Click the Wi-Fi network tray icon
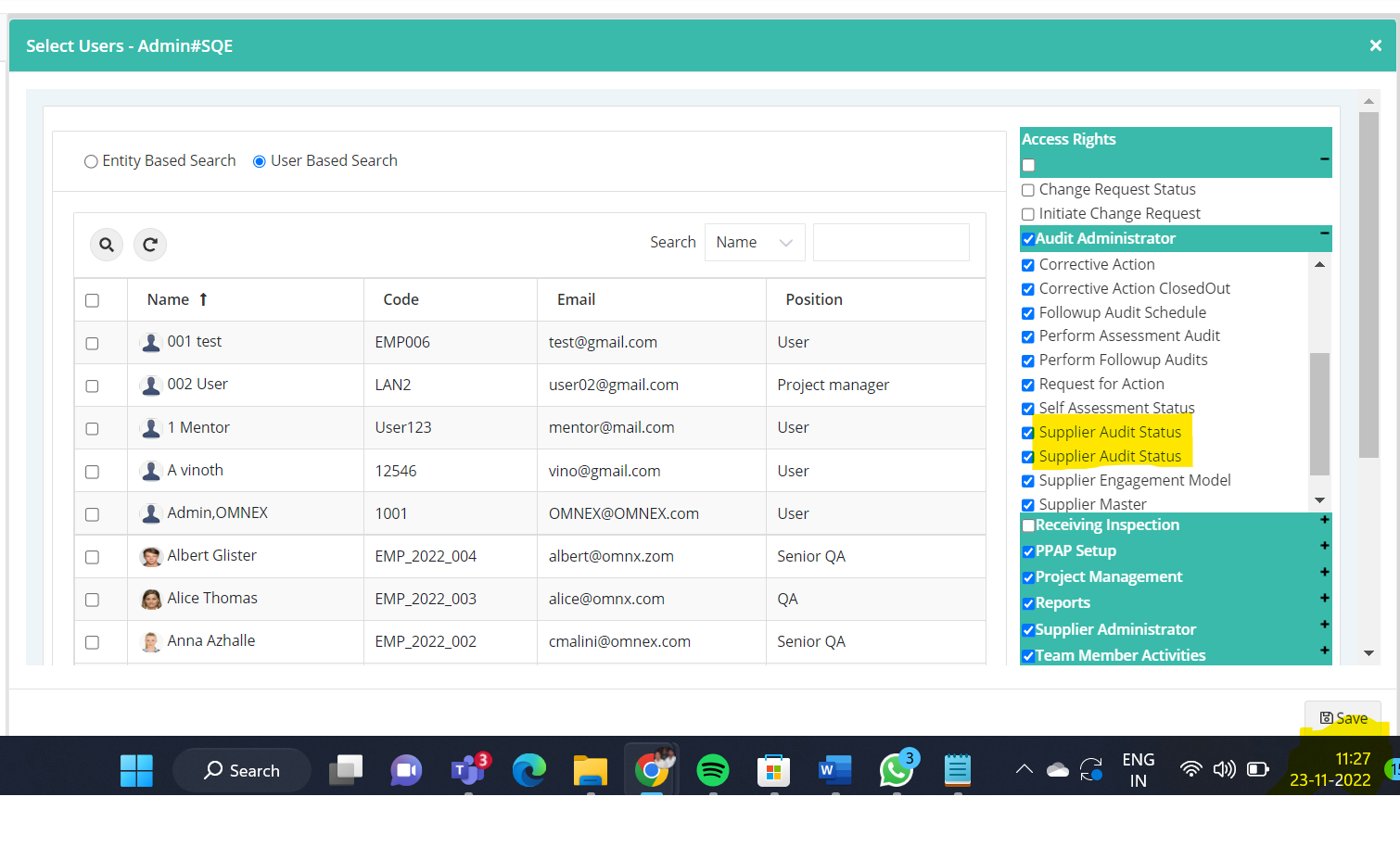 pyautogui.click(x=1190, y=769)
